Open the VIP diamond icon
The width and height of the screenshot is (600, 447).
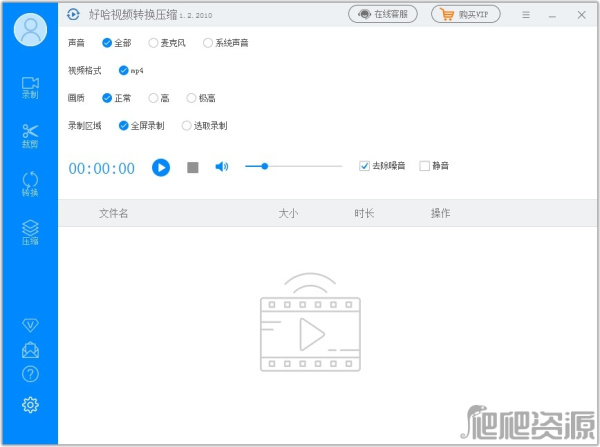click(x=30, y=325)
